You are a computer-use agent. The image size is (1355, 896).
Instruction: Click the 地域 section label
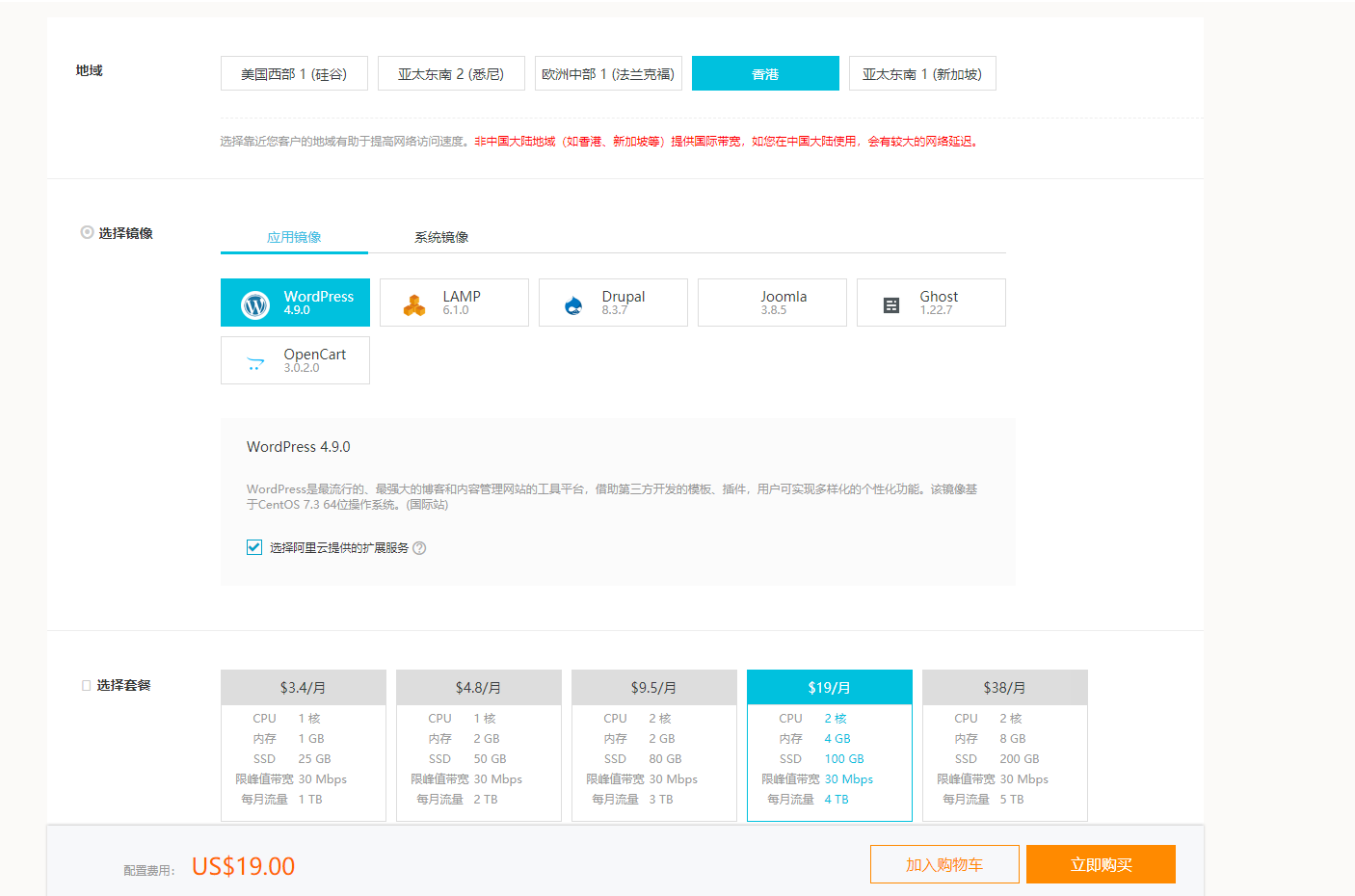90,70
